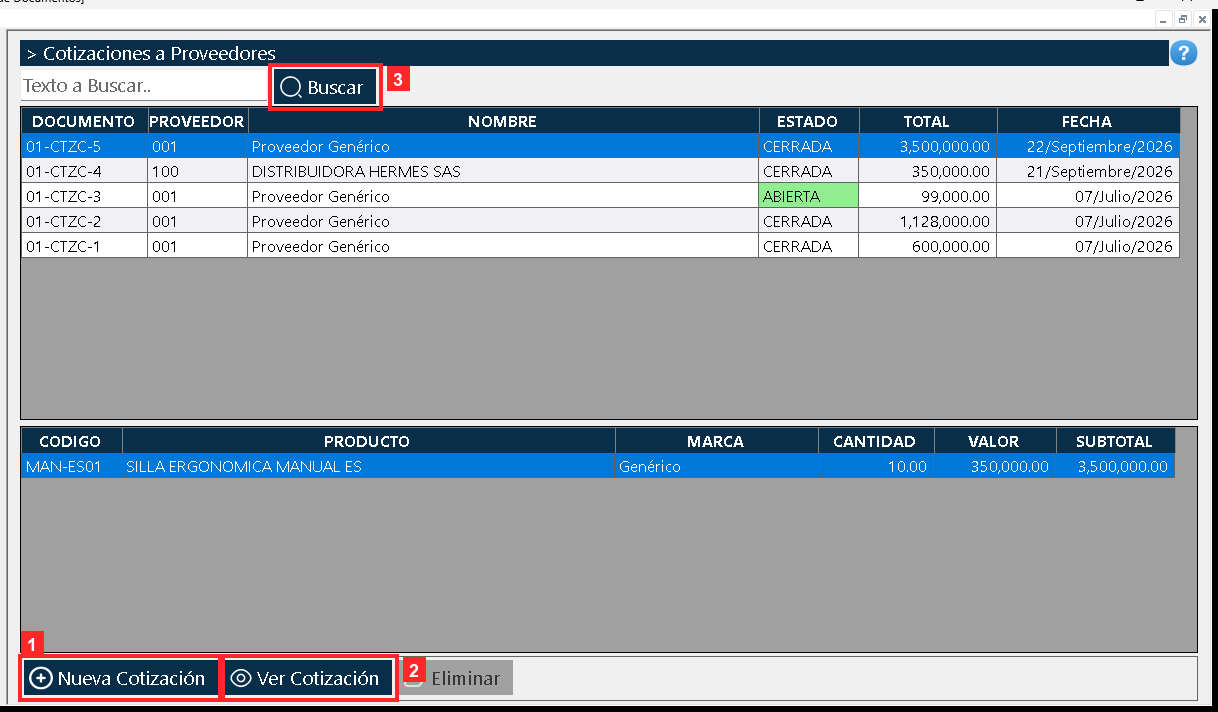Click the SUBTOTAL column header

[x=1115, y=441]
